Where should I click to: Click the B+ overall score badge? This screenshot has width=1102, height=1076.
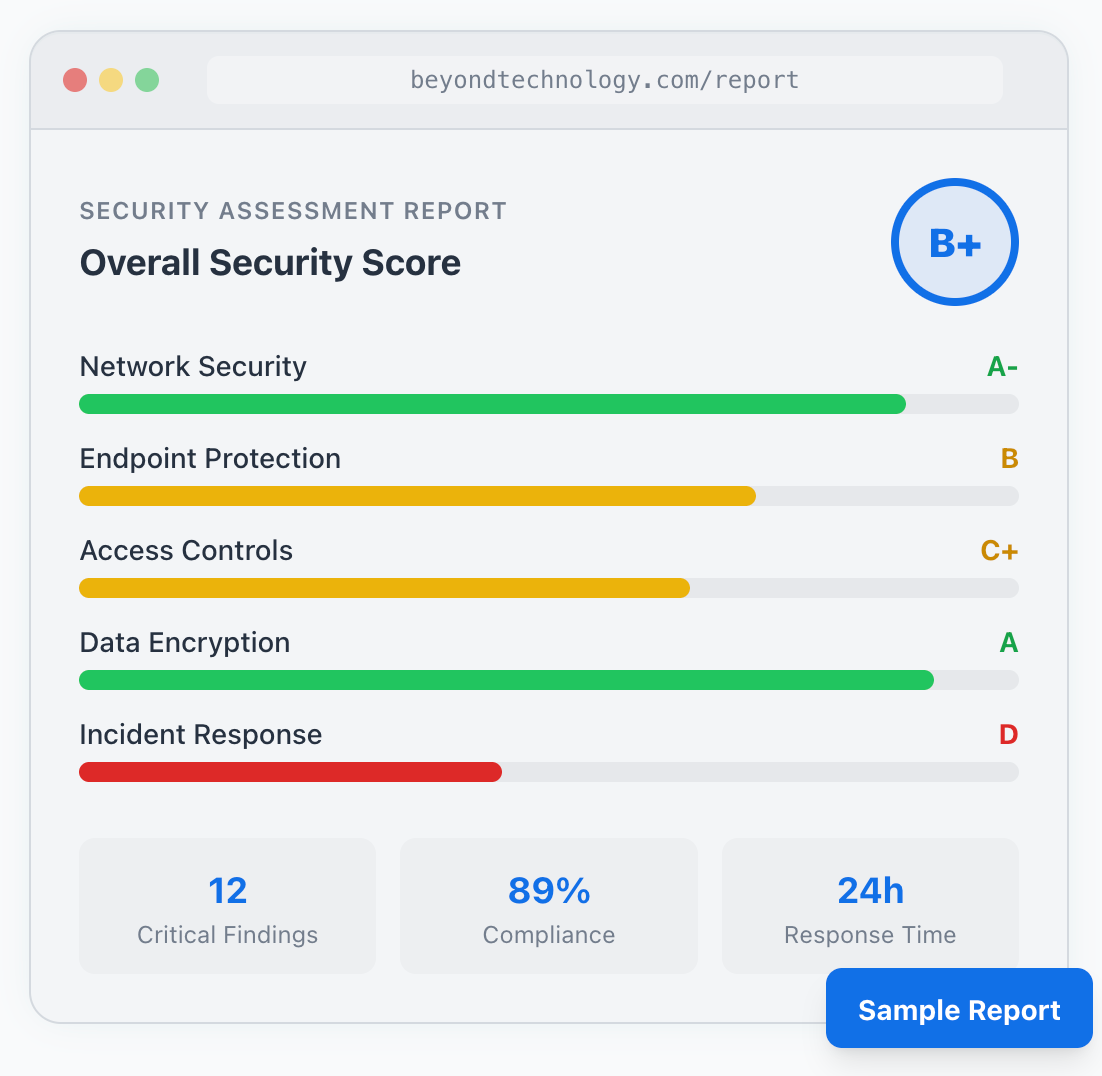(x=954, y=242)
